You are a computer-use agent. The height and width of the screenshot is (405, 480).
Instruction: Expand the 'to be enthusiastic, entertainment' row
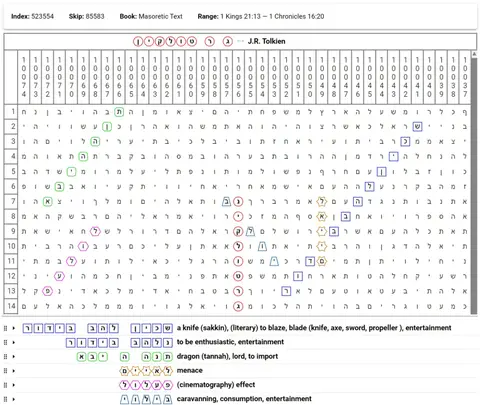click(14, 342)
